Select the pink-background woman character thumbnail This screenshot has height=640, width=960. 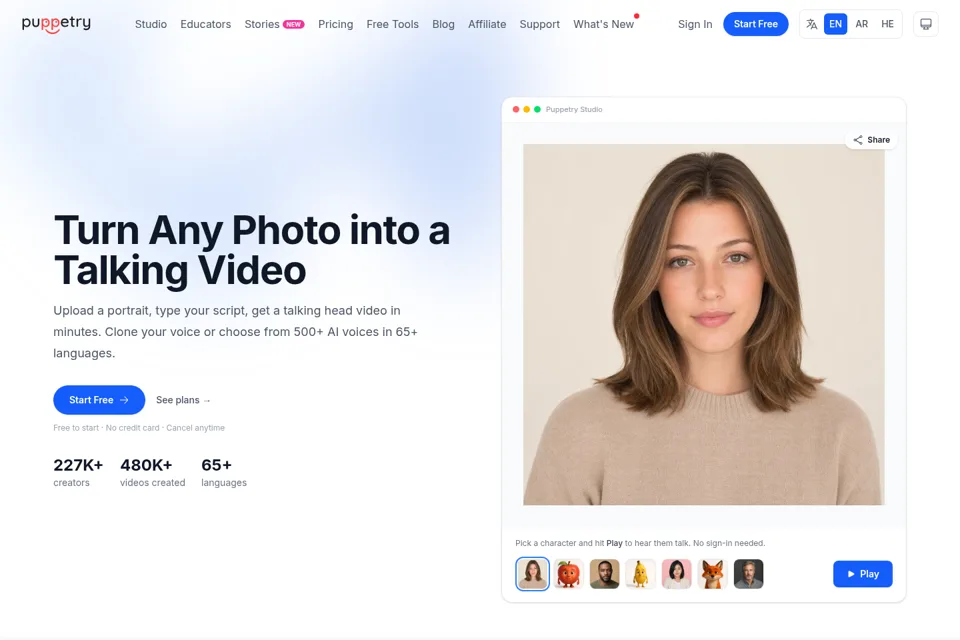(x=677, y=574)
